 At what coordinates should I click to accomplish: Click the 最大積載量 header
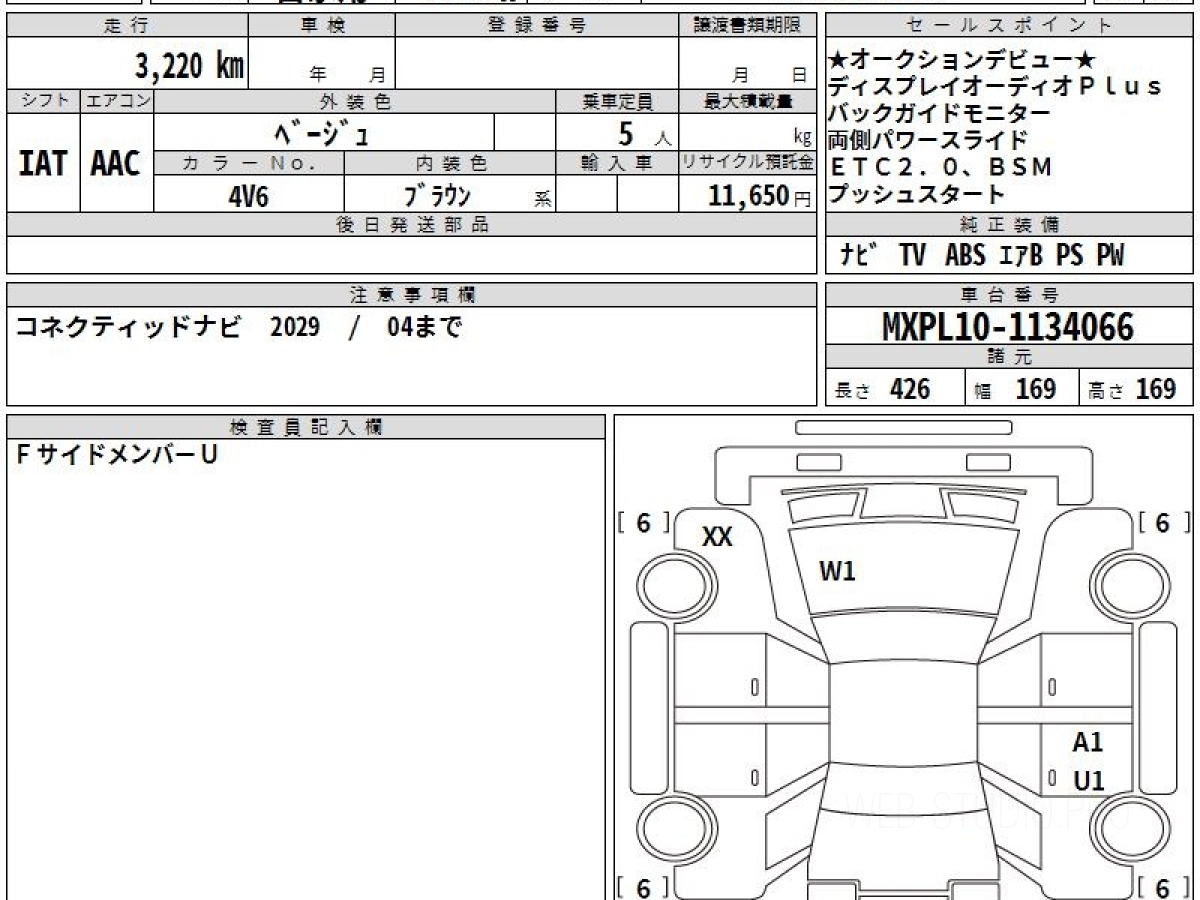(x=747, y=101)
